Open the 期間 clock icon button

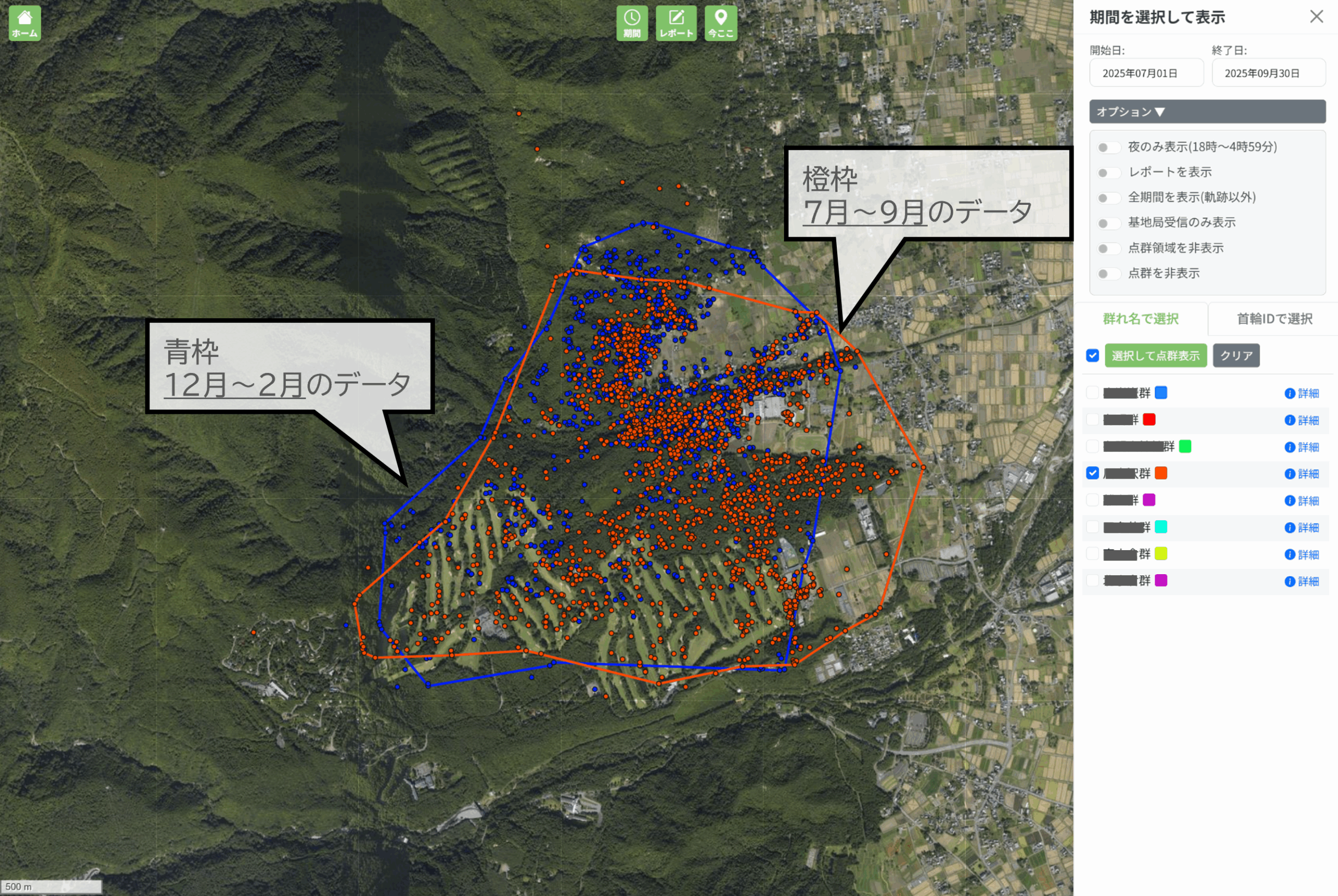pyautogui.click(x=631, y=24)
